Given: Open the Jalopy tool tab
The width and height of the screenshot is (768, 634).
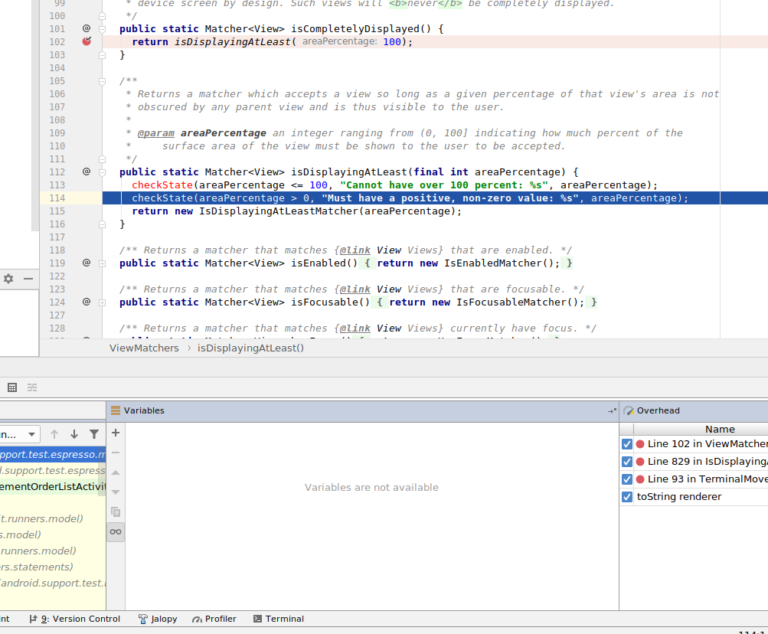Looking at the screenshot, I should (x=157, y=619).
